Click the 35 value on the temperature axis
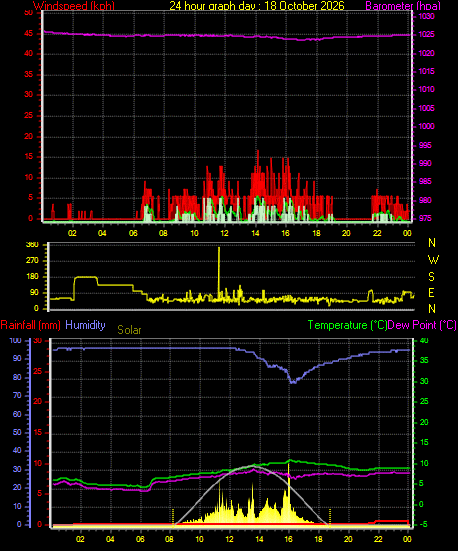This screenshot has height=551, width=458. (424, 361)
